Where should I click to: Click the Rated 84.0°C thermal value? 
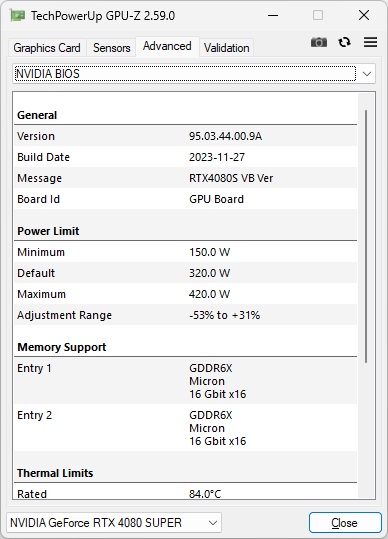[205, 494]
